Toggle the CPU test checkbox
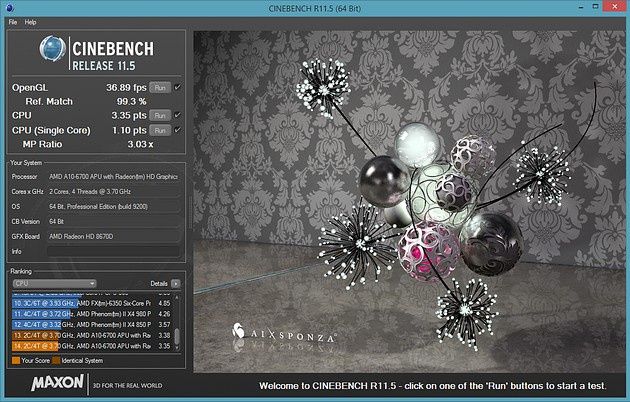This screenshot has height=402, width=630. click(177, 115)
